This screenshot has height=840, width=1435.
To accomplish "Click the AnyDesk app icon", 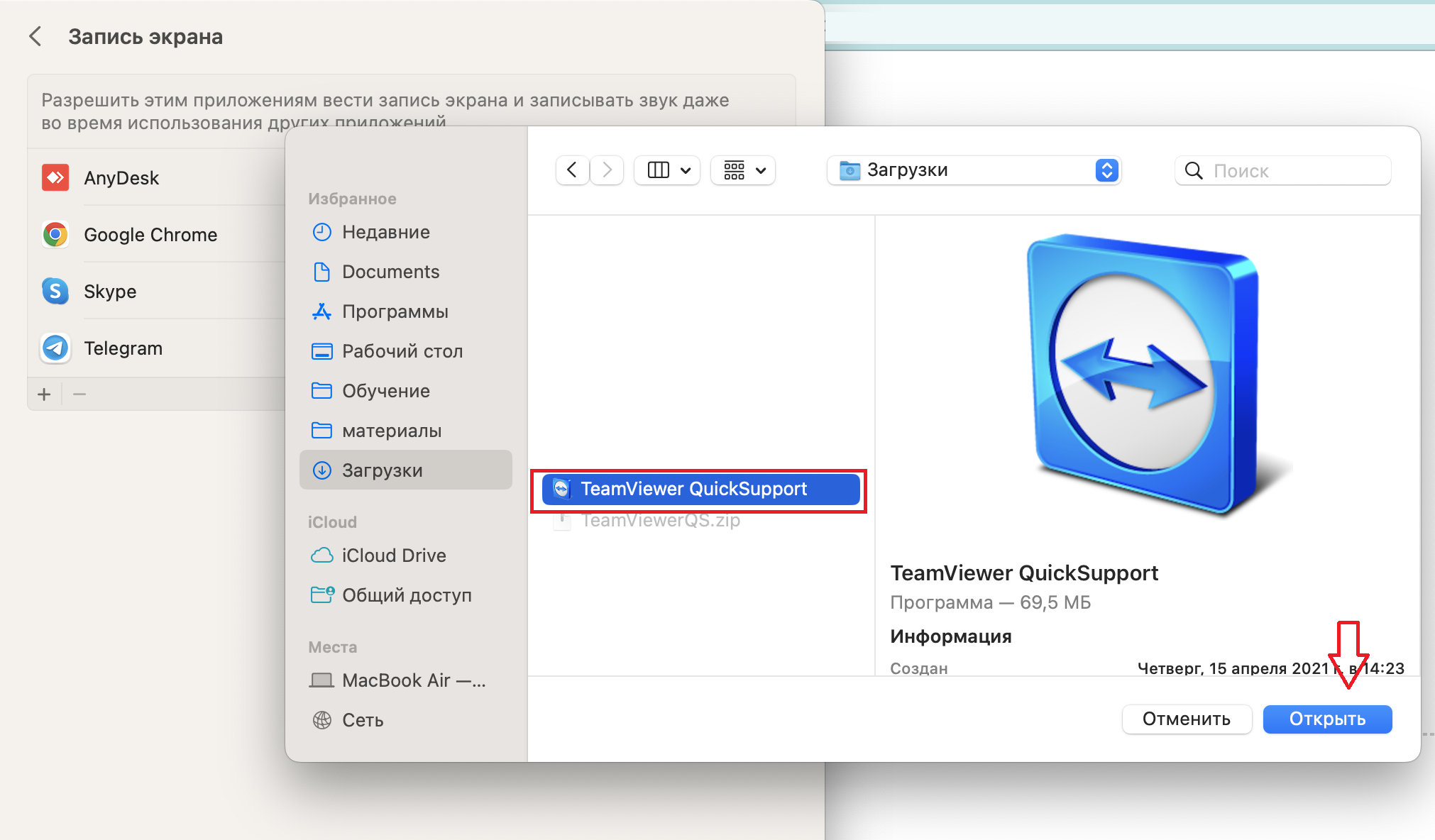I will click(55, 177).
